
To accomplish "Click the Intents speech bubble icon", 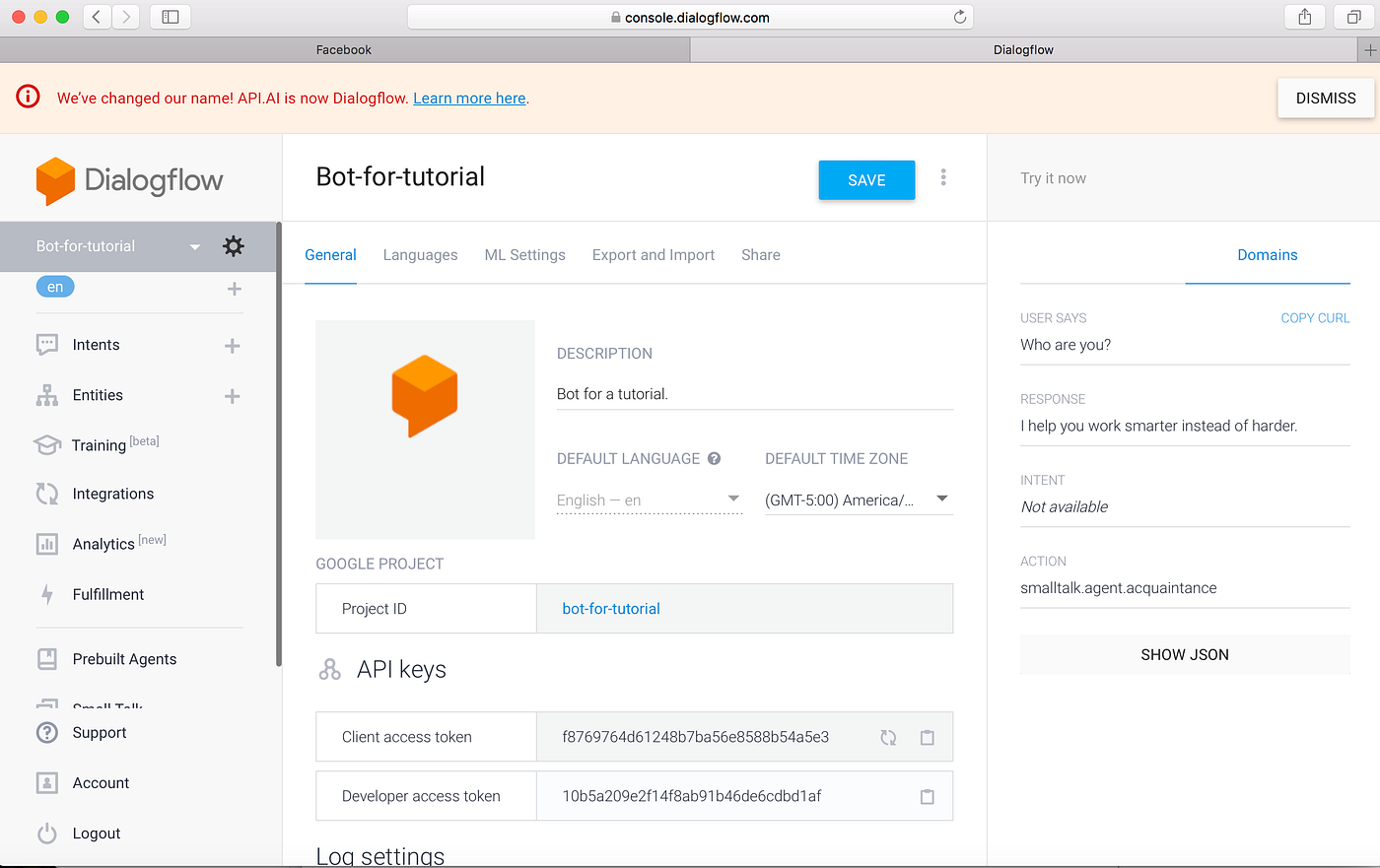I will (x=47, y=345).
